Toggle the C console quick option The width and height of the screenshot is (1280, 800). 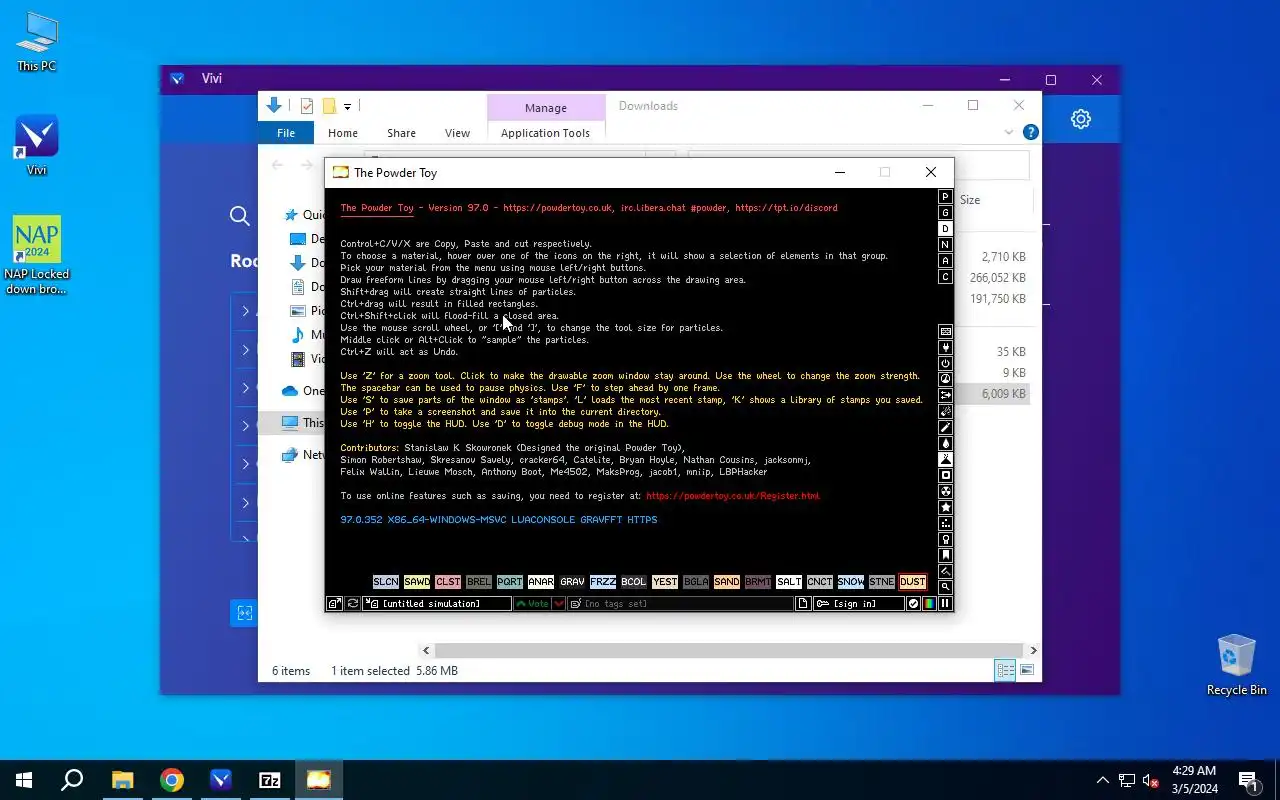(x=945, y=277)
